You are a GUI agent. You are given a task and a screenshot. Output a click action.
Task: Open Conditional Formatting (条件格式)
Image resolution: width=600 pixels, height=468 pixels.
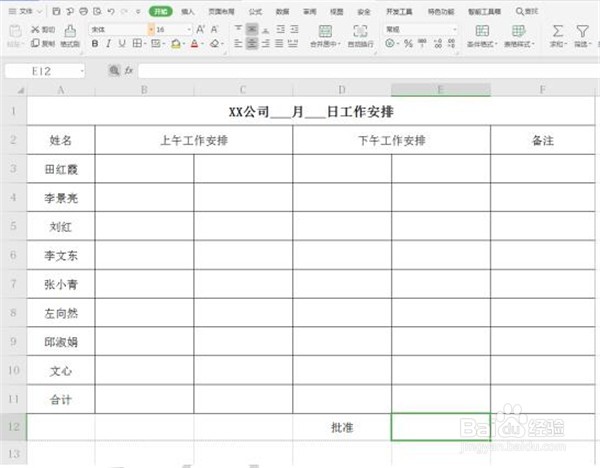(482, 36)
